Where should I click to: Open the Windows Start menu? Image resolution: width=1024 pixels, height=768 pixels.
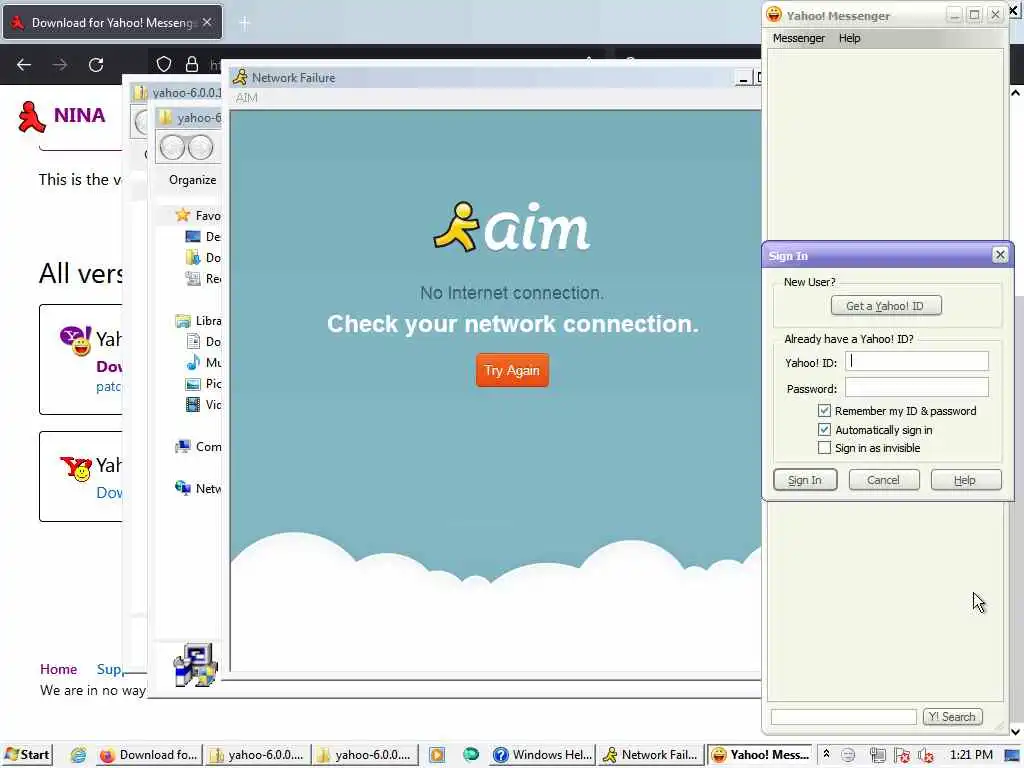pyautogui.click(x=27, y=755)
